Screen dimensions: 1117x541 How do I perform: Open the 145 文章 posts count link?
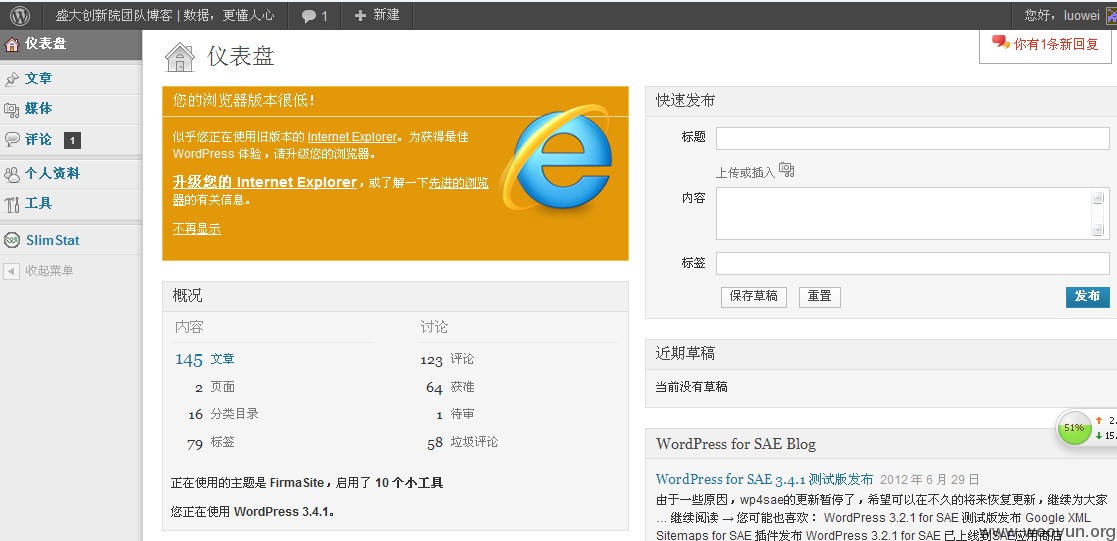(204, 360)
